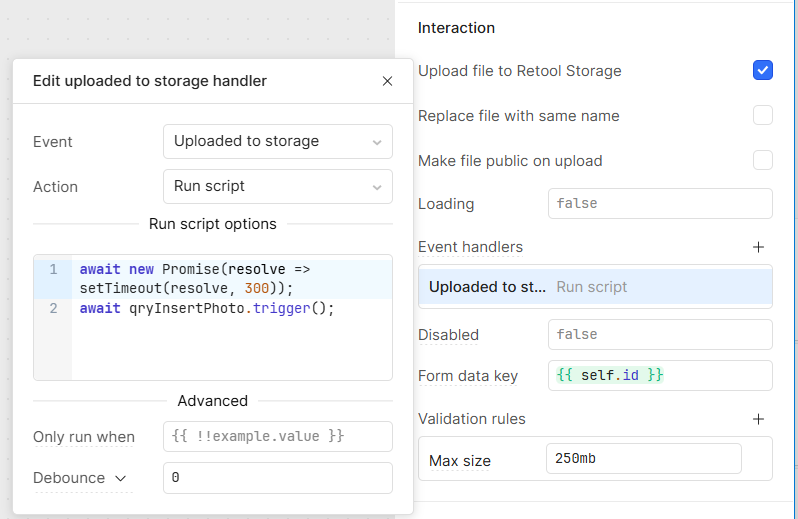
Task: Close the edit handler popup
Action: [387, 81]
